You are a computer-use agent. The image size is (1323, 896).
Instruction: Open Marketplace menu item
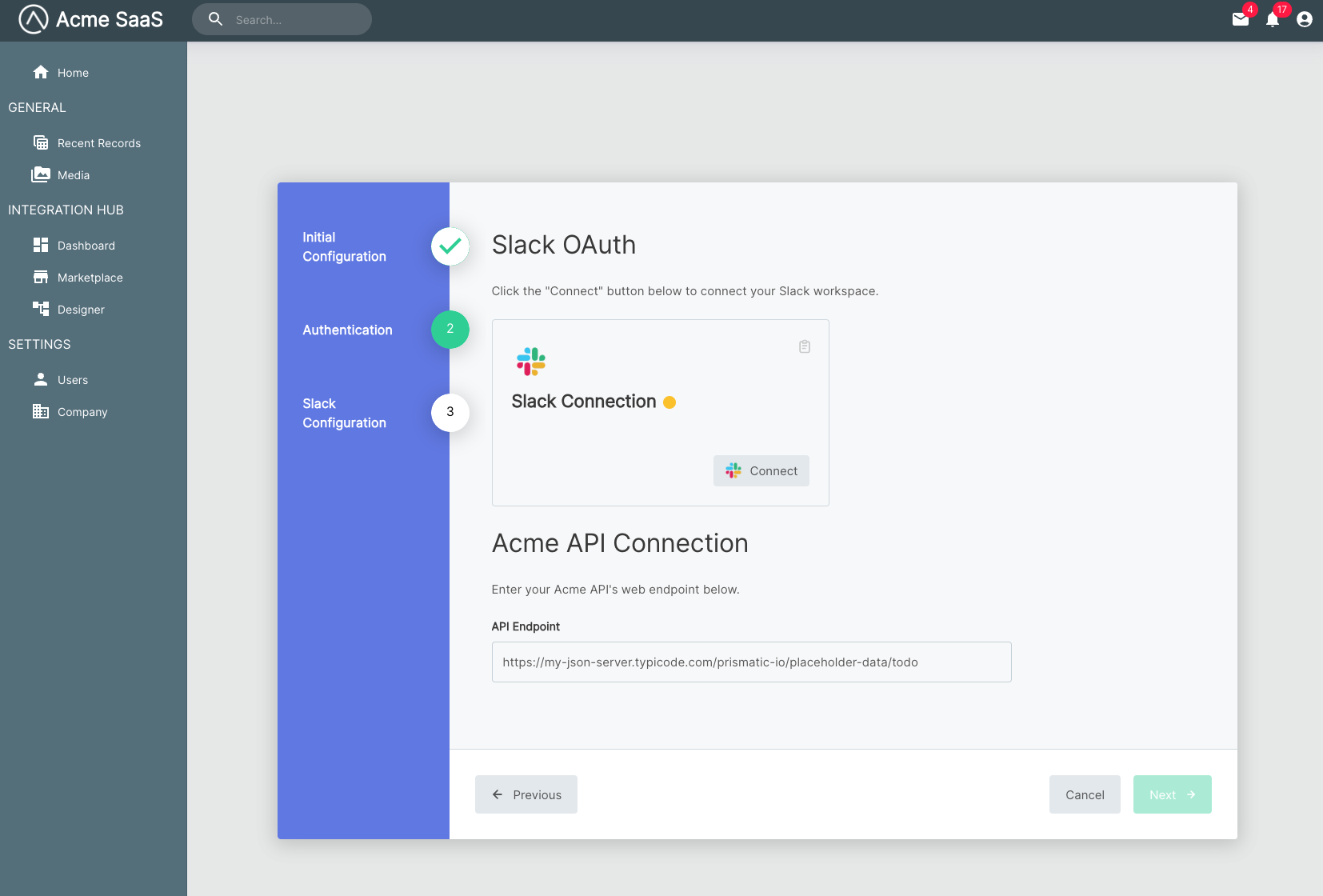(x=90, y=278)
